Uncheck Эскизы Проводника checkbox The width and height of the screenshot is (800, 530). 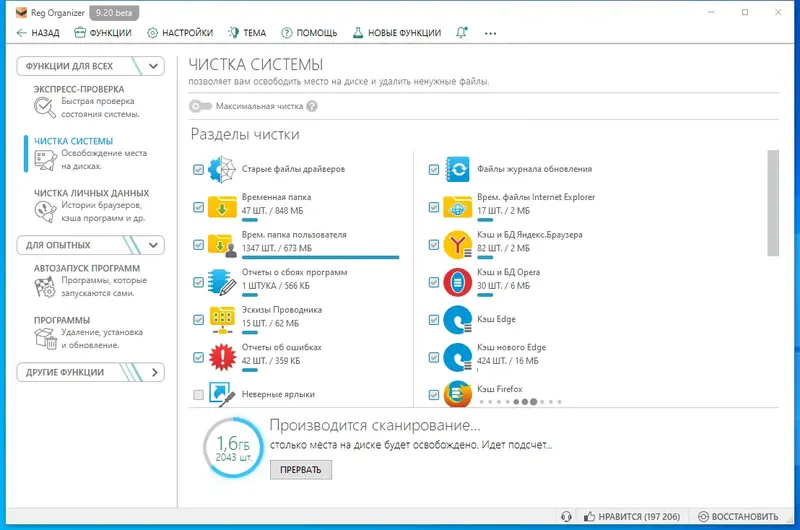198,320
